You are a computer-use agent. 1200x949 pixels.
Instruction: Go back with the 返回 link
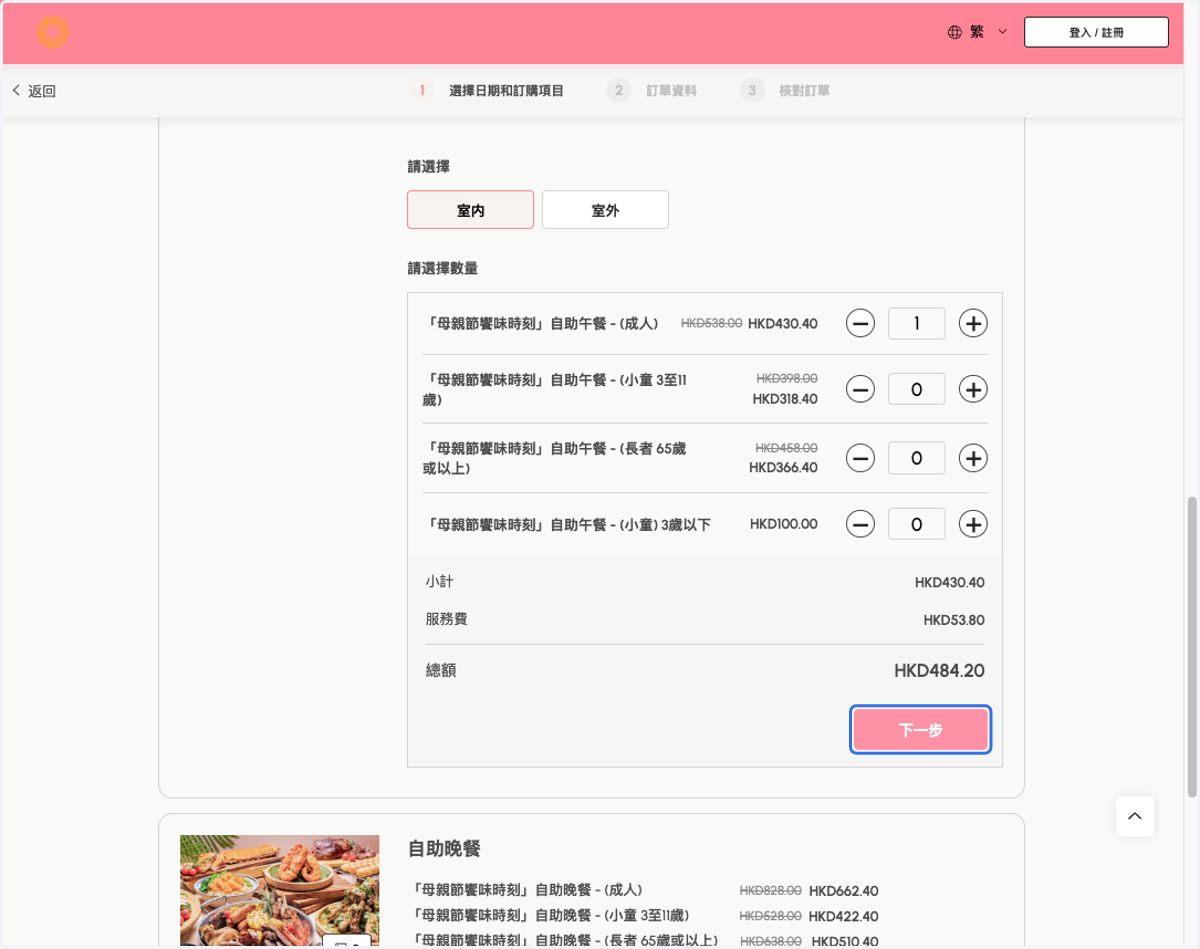[x=34, y=91]
